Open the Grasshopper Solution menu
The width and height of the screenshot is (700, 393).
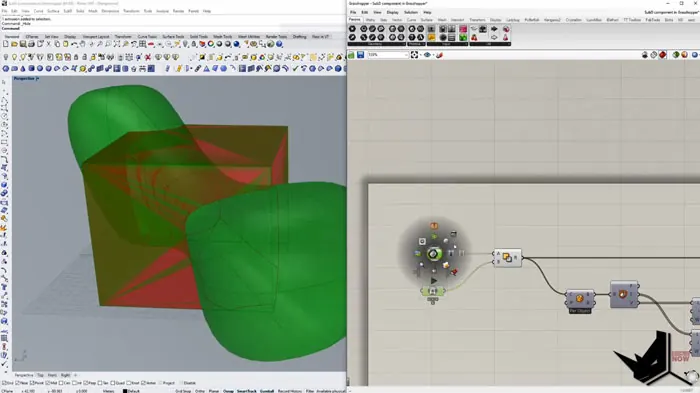[411, 13]
